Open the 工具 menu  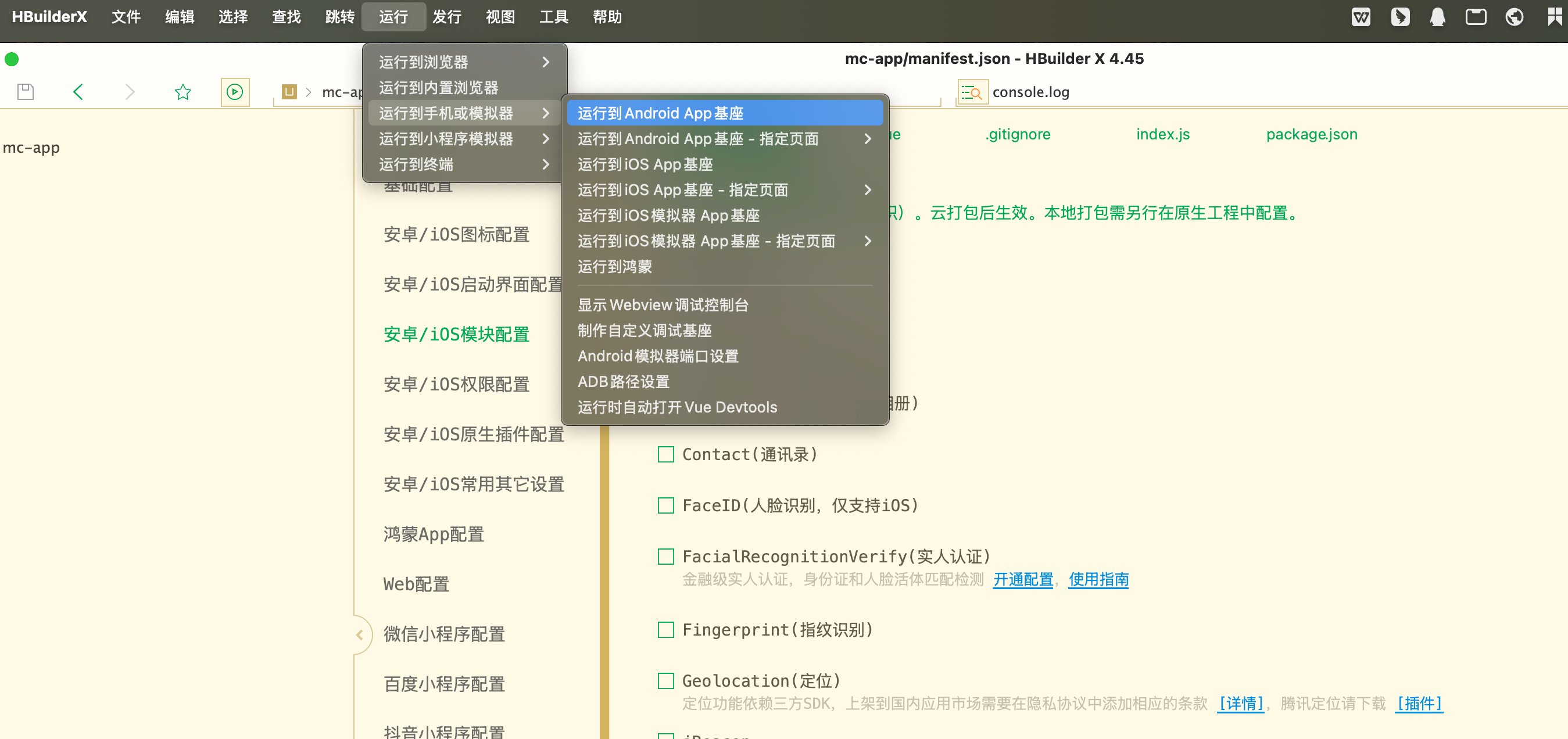click(x=554, y=17)
